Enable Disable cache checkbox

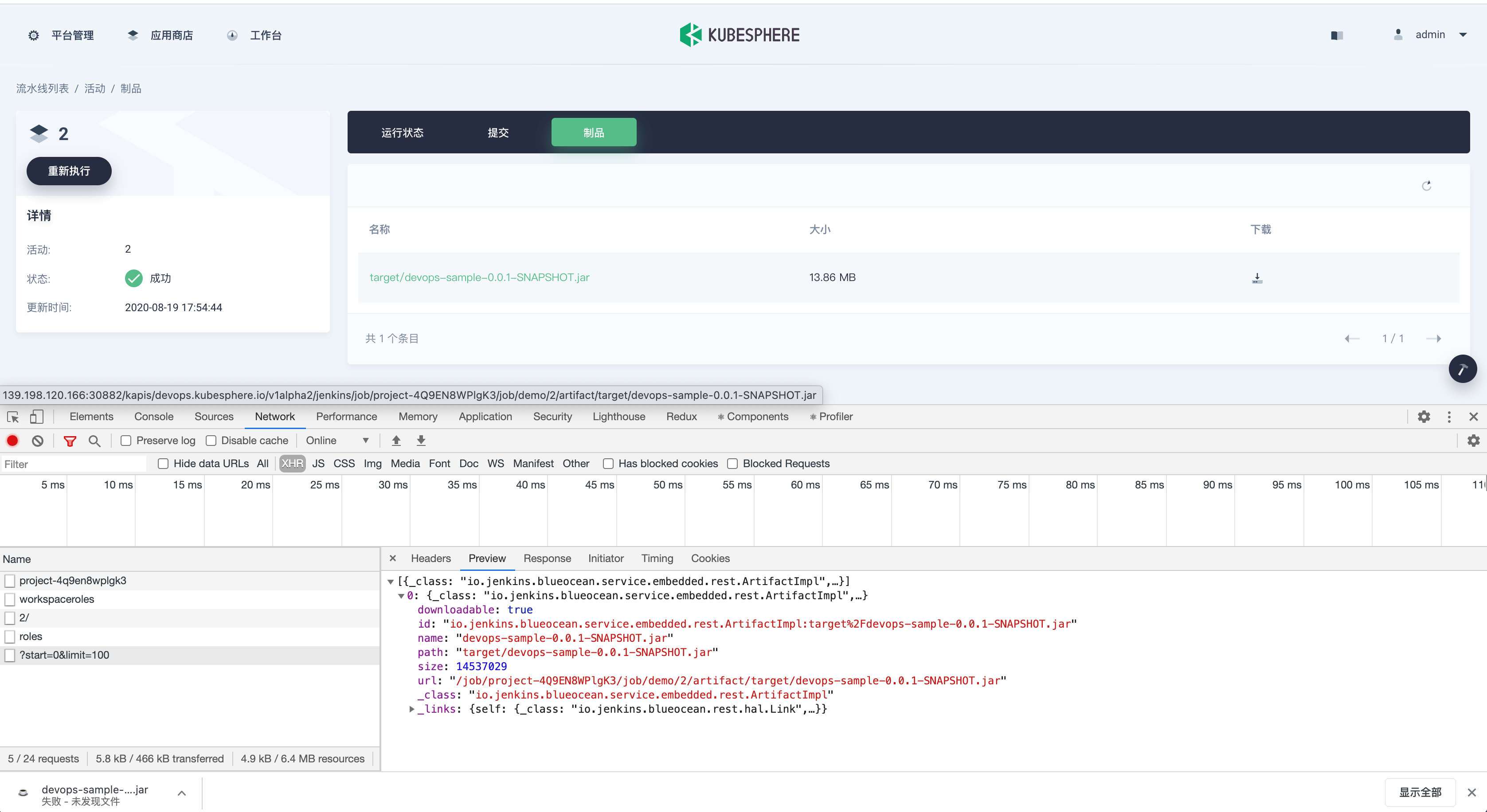[x=211, y=441]
